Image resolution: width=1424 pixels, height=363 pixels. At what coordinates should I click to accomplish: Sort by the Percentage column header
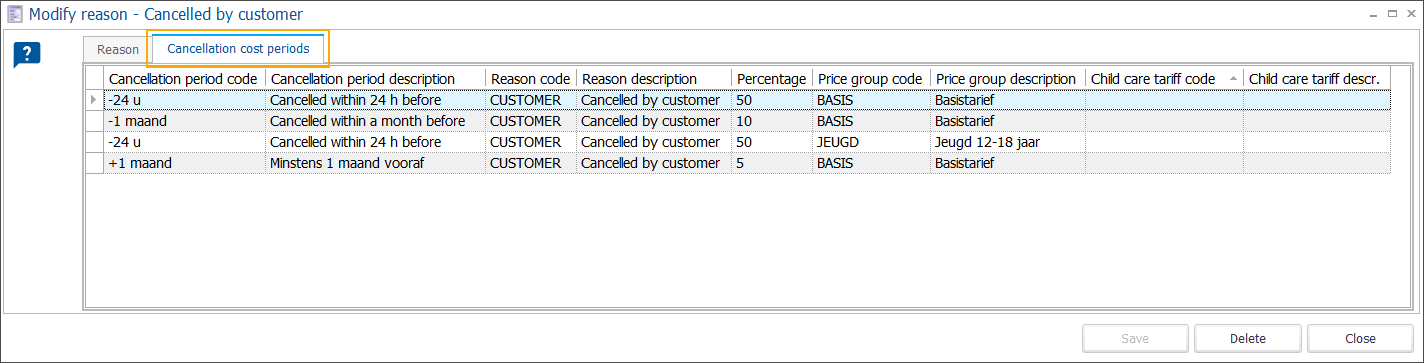772,79
